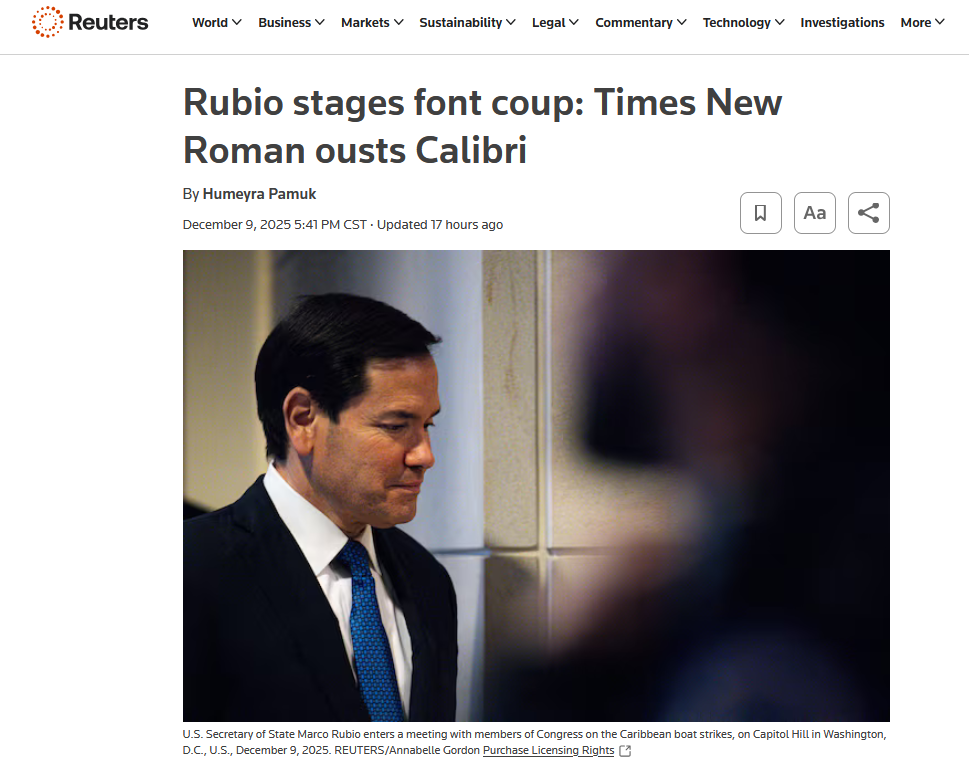Click the Marco Rubio article photo

click(x=536, y=486)
